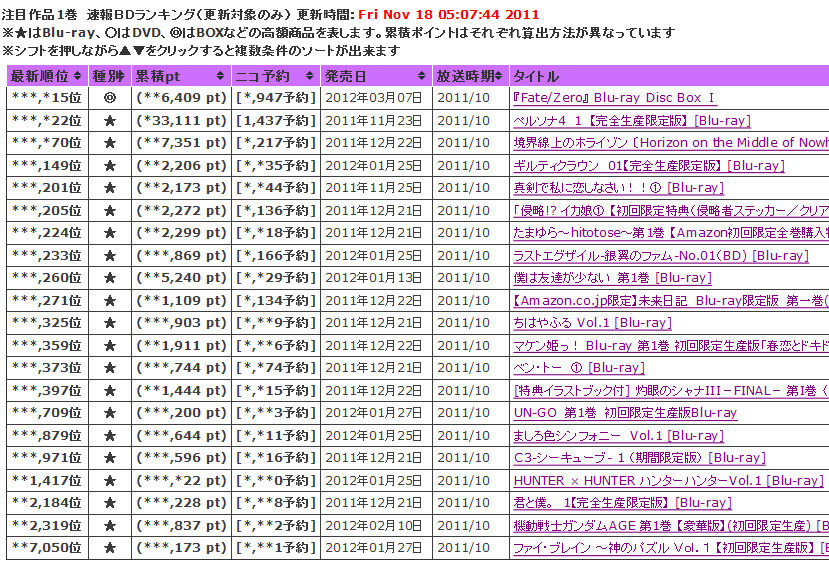Click the star icon in ペルソナ4 row
This screenshot has width=829, height=569.
pyautogui.click(x=110, y=121)
